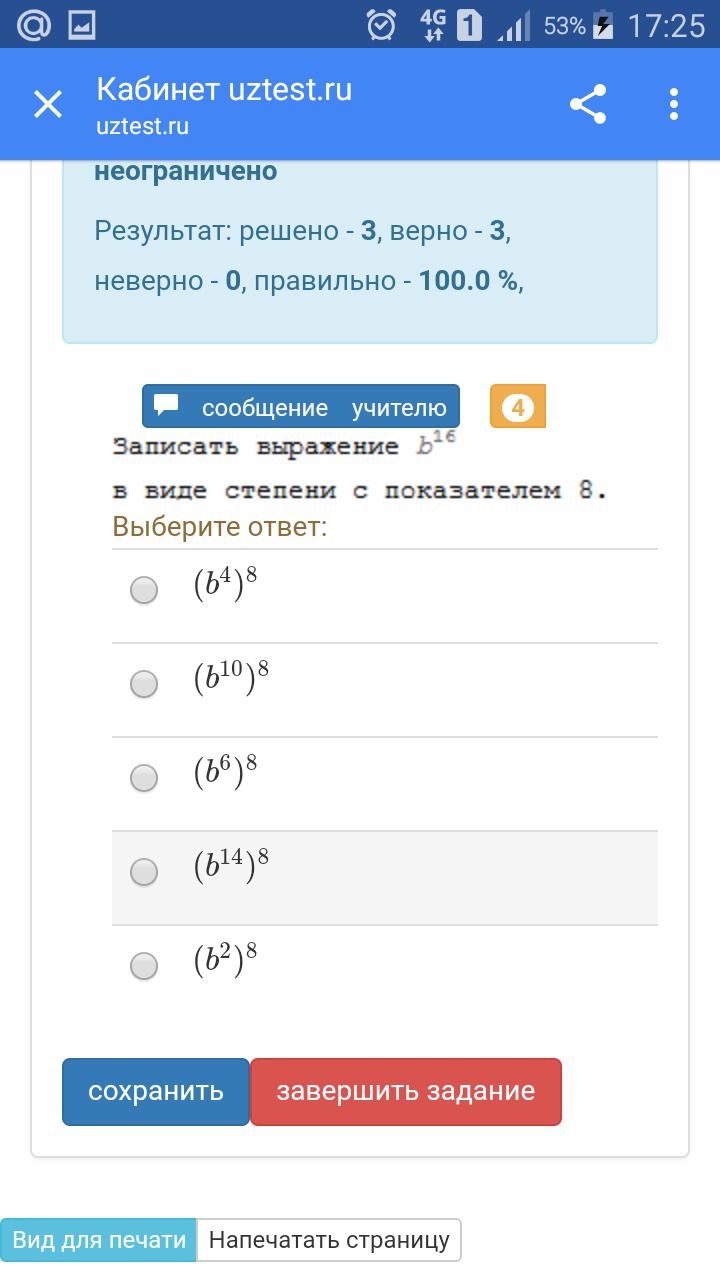Switch to Вид для печати
This screenshot has width=720, height=1280.
click(x=99, y=1240)
